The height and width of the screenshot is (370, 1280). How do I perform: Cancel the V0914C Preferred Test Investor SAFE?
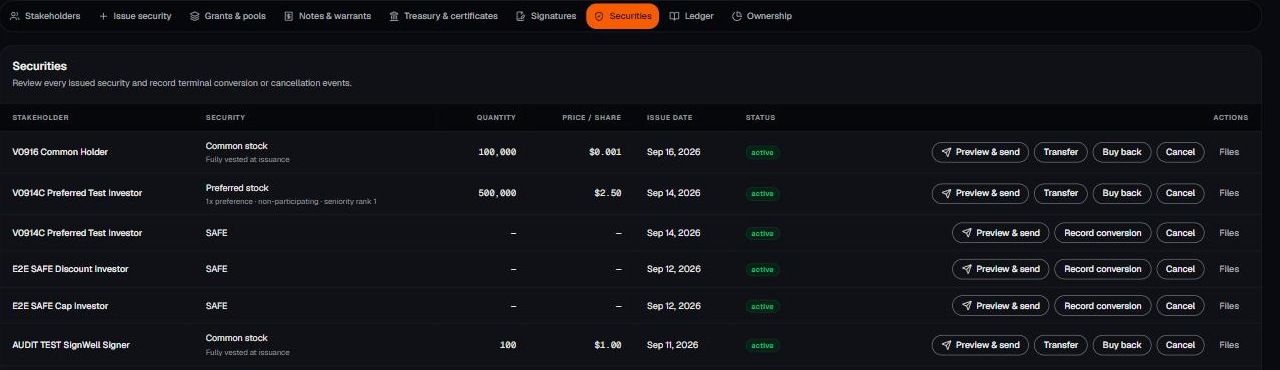[1180, 233]
